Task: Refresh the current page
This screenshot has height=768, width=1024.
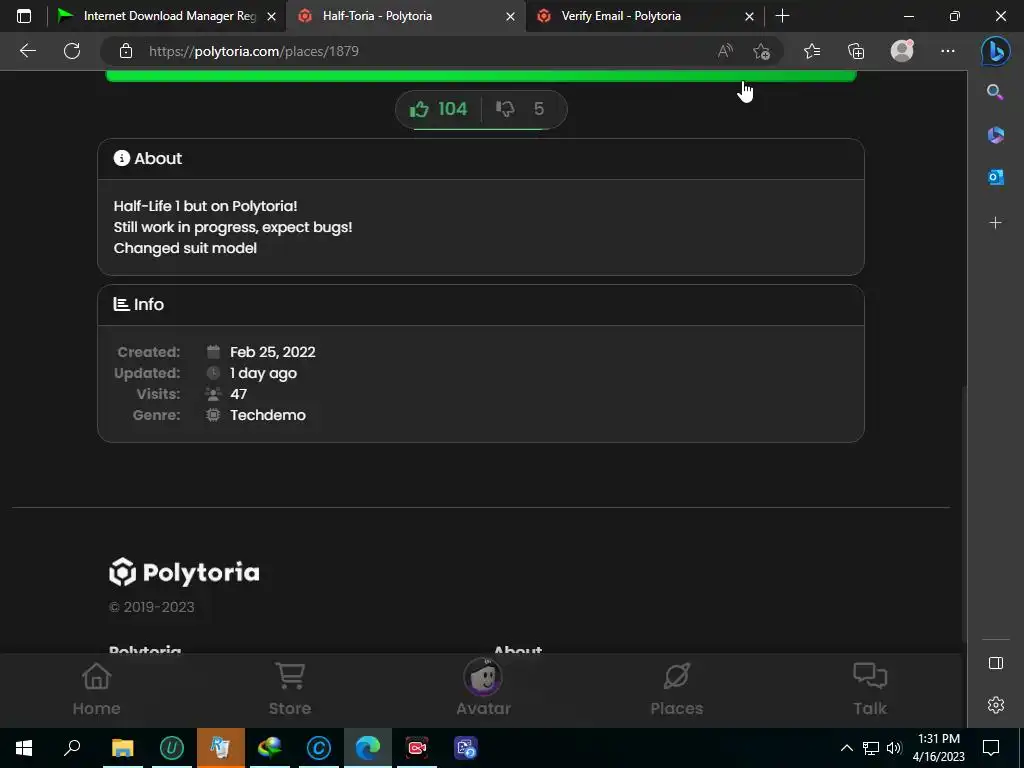Action: click(x=72, y=51)
